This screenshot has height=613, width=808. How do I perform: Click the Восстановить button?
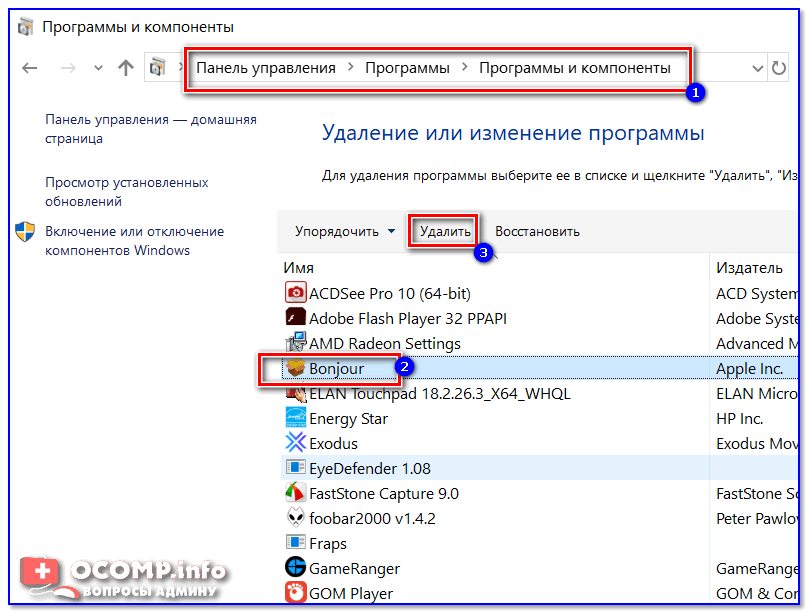537,231
